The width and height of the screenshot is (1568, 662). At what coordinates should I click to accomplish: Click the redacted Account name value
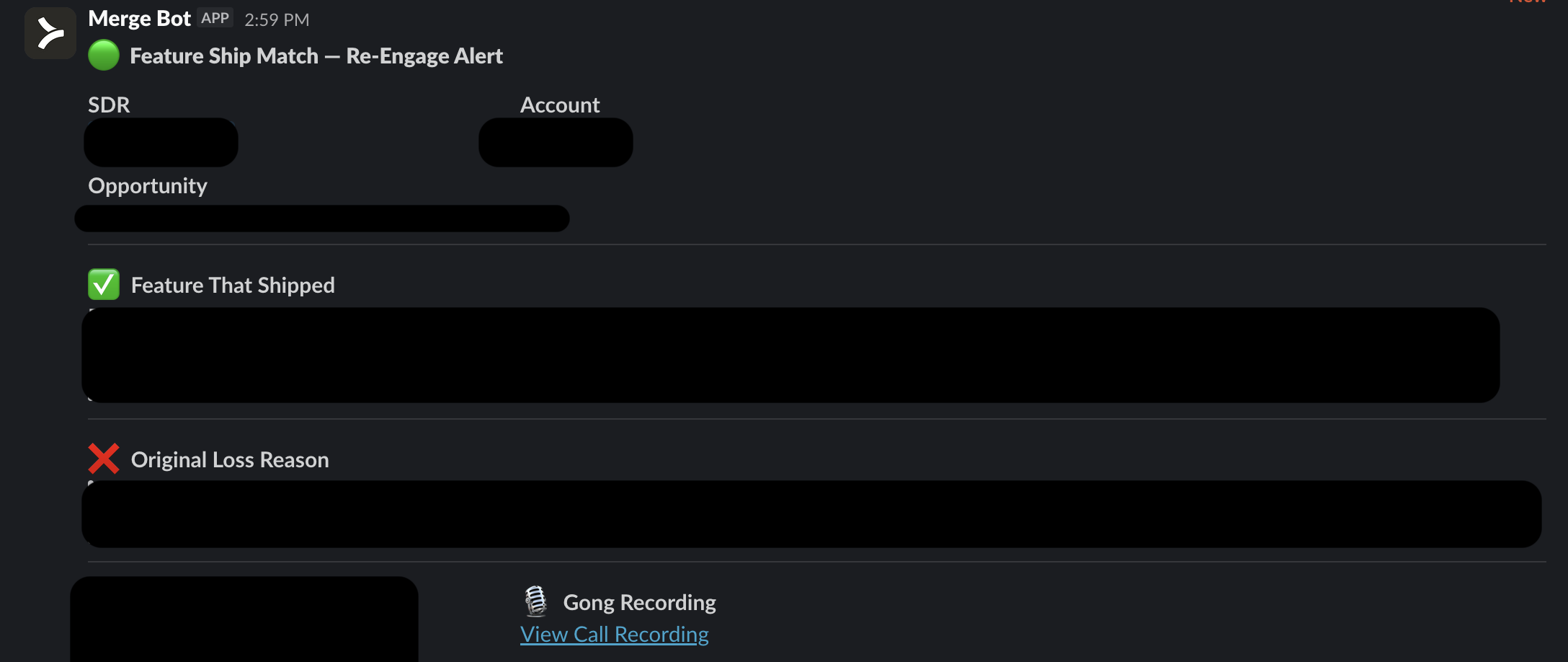(x=556, y=142)
